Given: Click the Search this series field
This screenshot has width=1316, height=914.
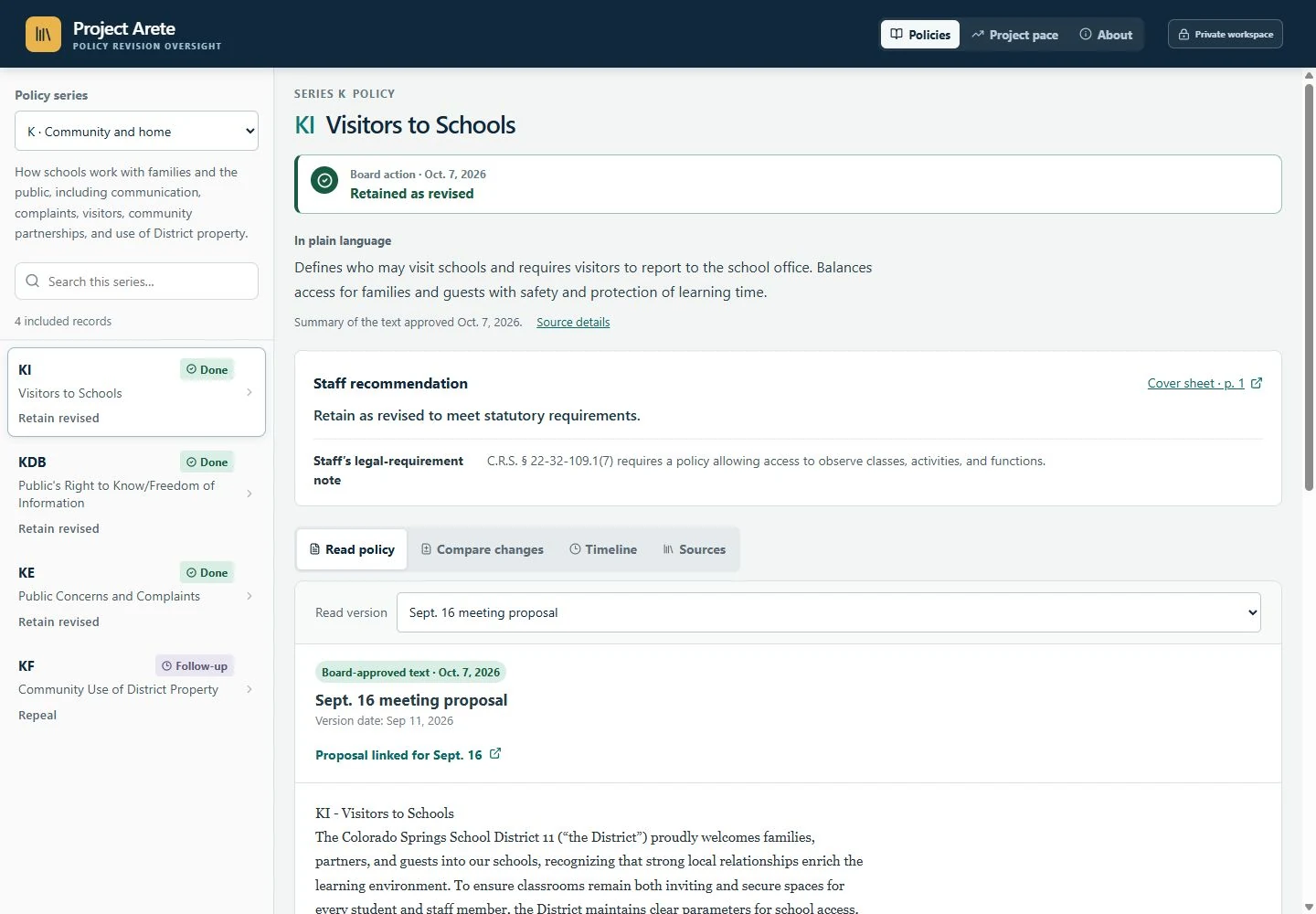Looking at the screenshot, I should [x=136, y=282].
